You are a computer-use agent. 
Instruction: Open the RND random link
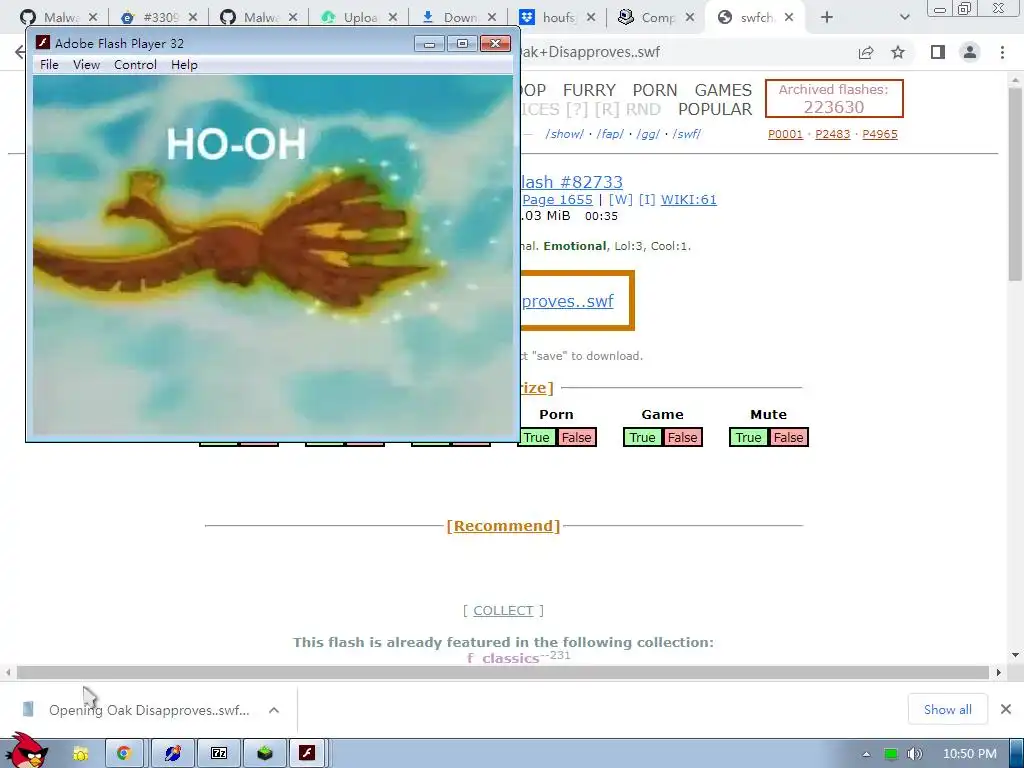[643, 109]
